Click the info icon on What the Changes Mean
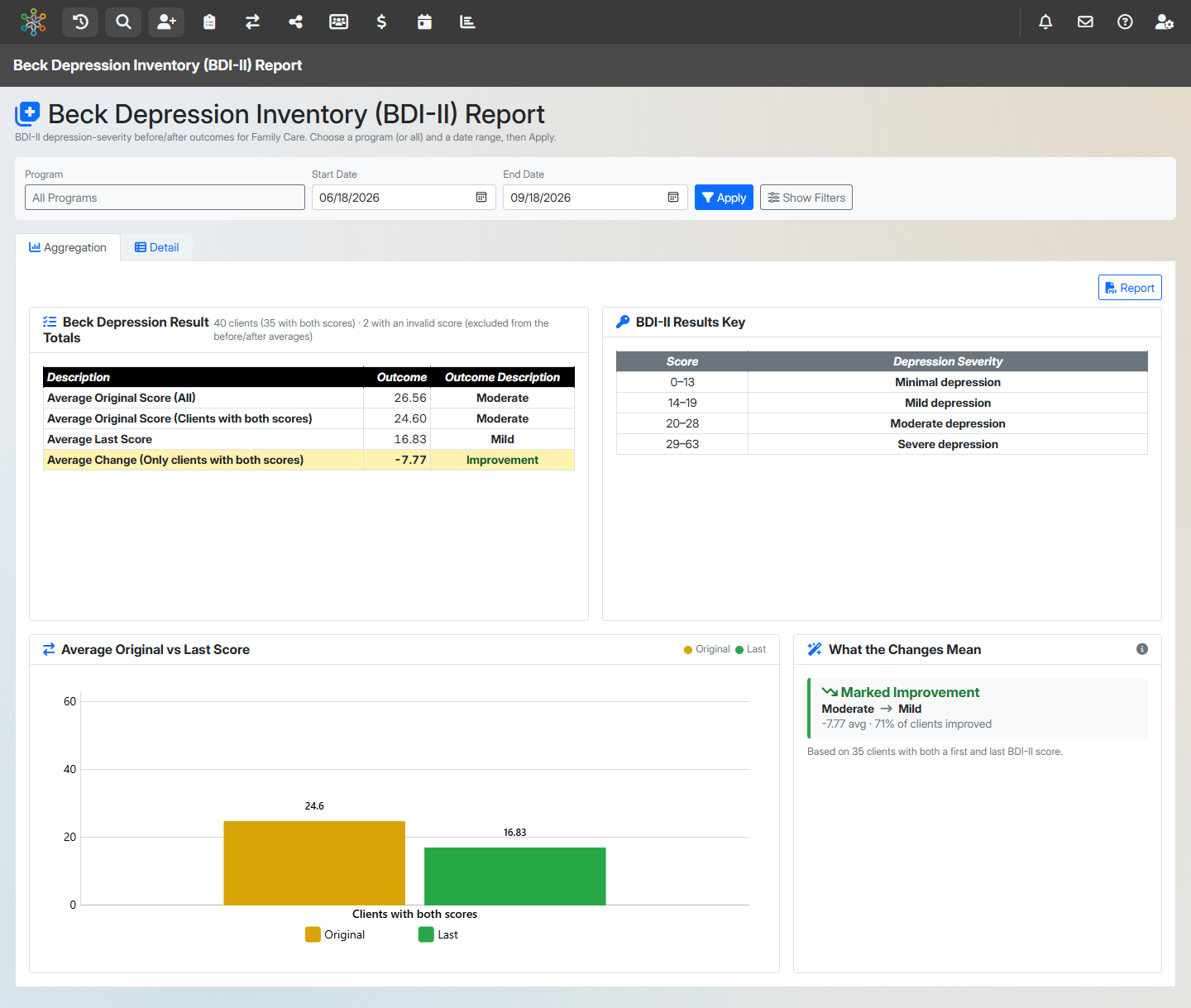 (1142, 649)
